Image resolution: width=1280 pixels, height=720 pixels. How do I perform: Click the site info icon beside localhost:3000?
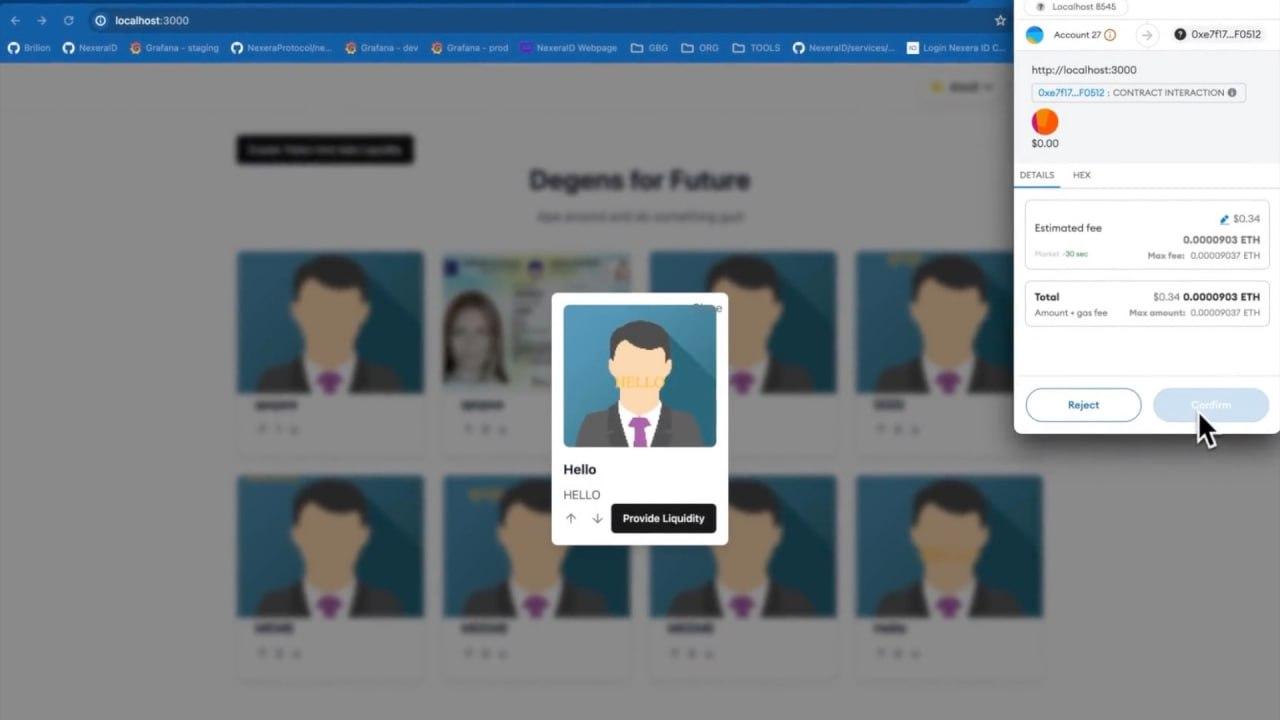coord(100,20)
